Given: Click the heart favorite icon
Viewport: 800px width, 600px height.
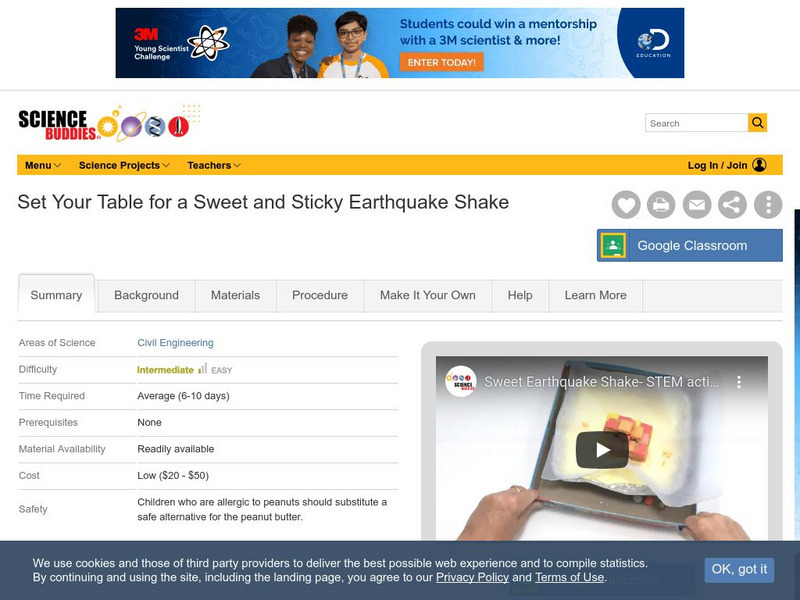Looking at the screenshot, I should 626,205.
